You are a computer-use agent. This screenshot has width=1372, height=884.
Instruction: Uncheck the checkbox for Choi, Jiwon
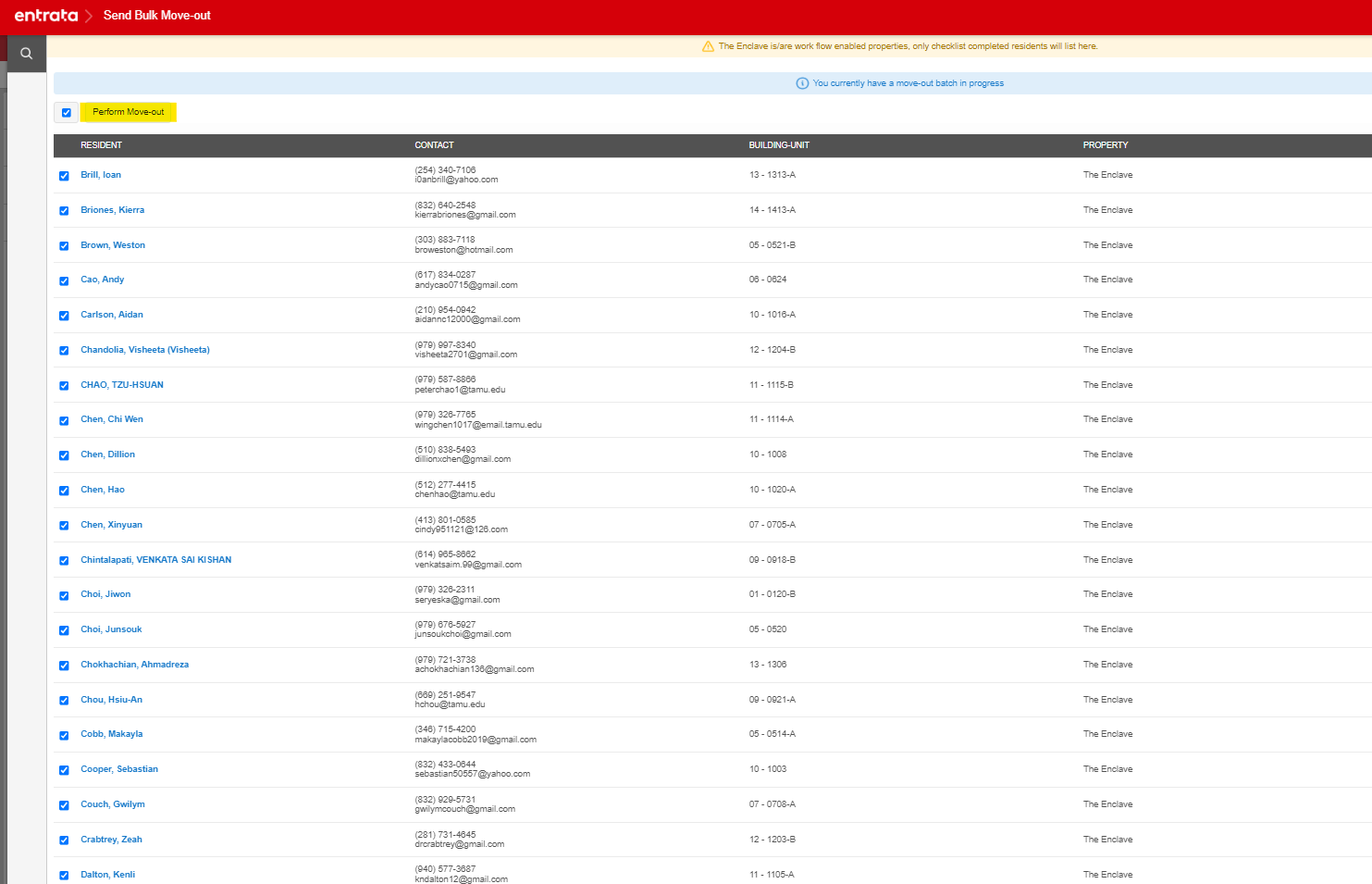pyautogui.click(x=64, y=595)
